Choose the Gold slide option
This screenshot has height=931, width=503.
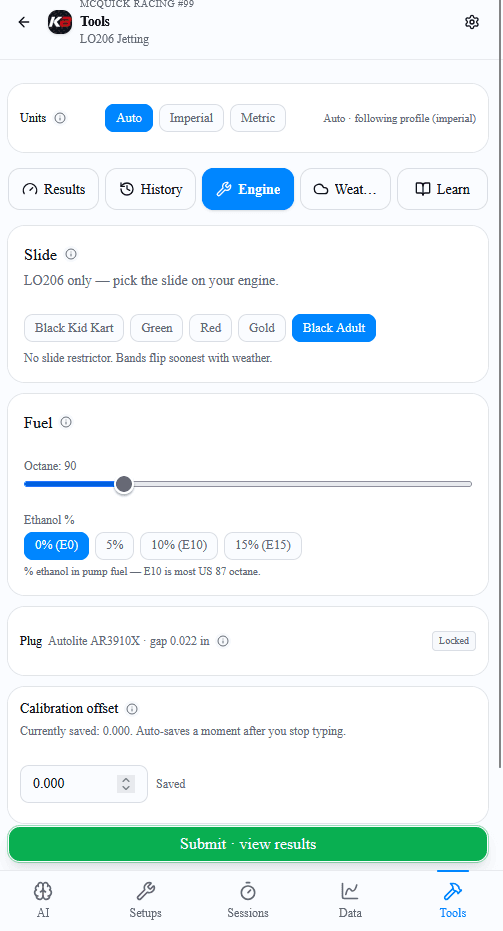tap(262, 328)
